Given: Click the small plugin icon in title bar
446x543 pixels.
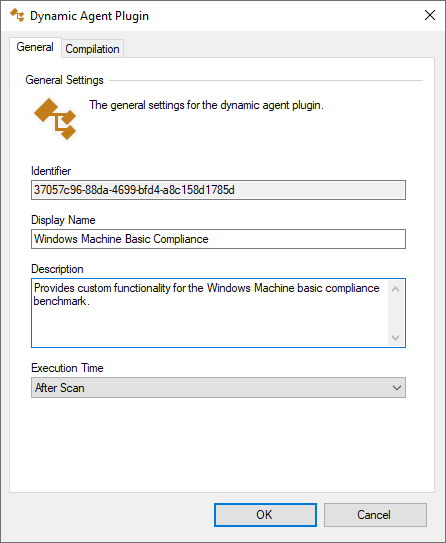Looking at the screenshot, I should (x=17, y=15).
